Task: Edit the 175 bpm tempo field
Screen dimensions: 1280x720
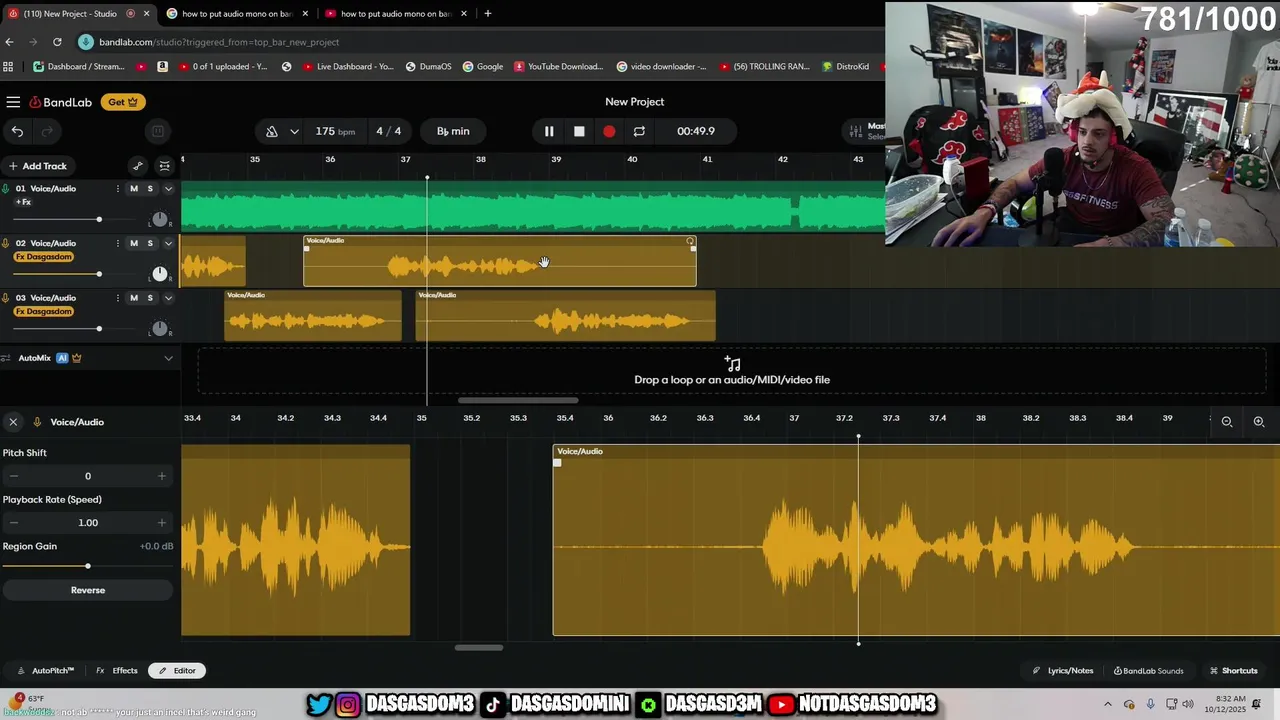Action: 335,131
